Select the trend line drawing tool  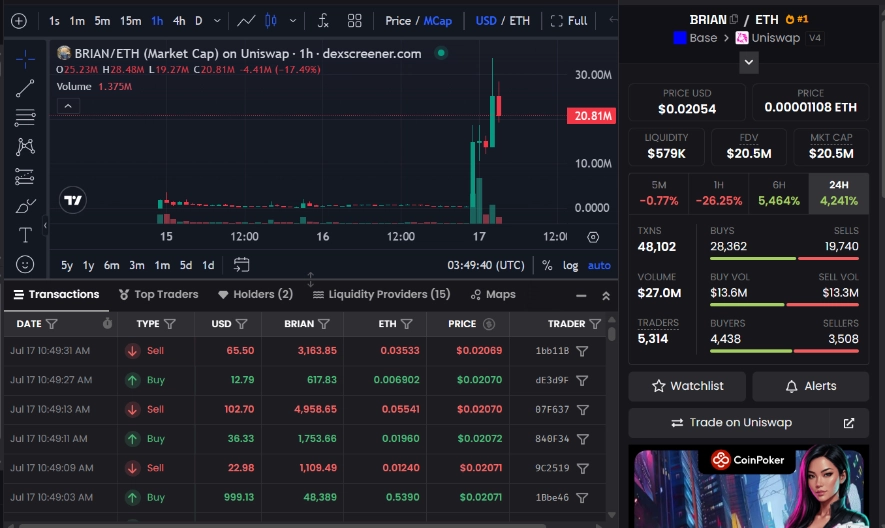25,88
